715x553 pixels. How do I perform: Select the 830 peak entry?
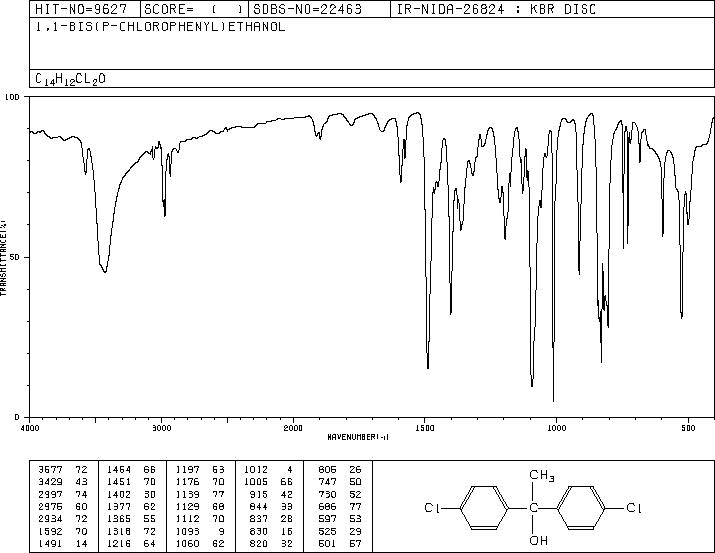click(x=259, y=532)
